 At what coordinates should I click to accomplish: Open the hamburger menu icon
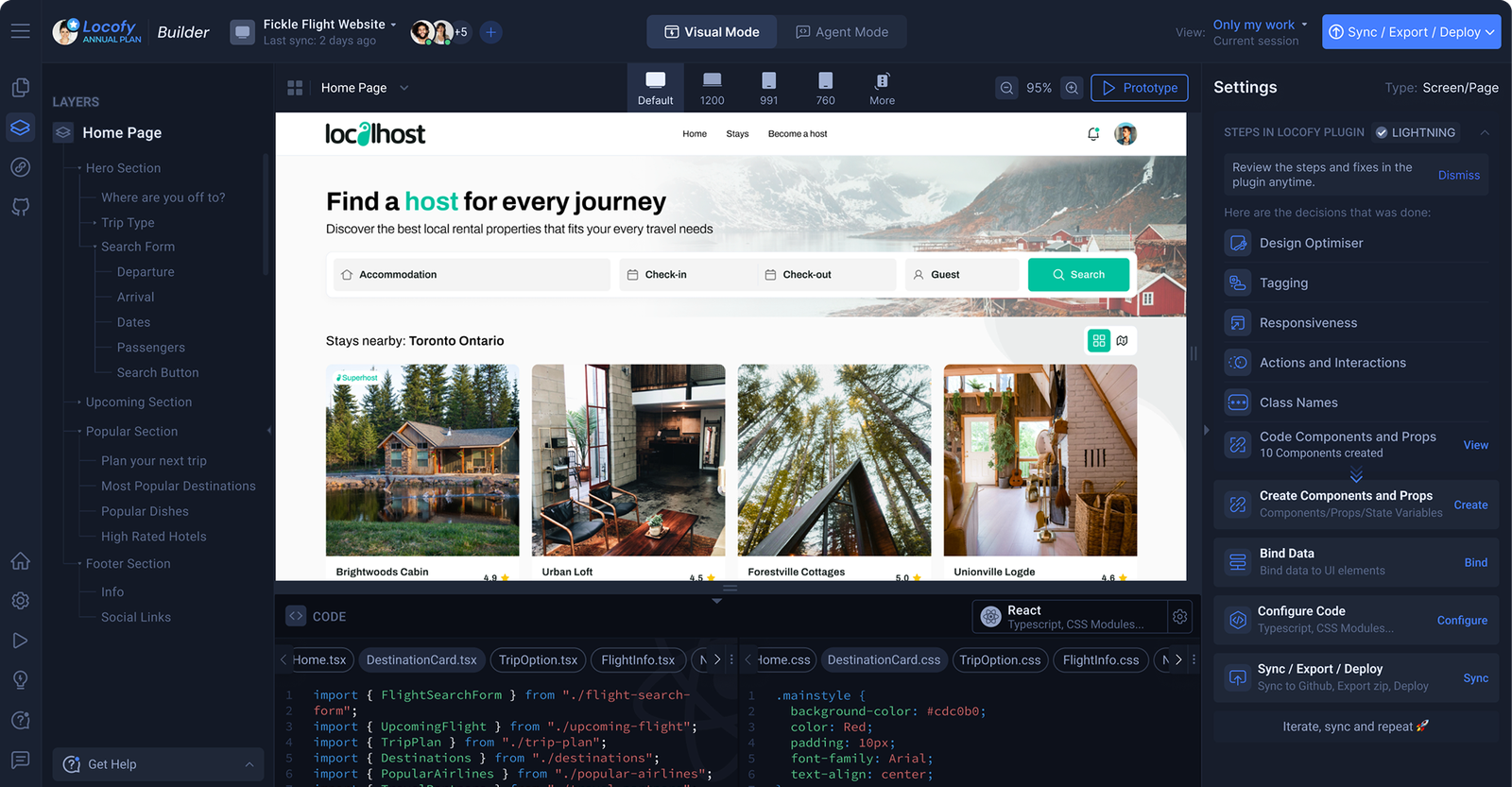tap(20, 31)
